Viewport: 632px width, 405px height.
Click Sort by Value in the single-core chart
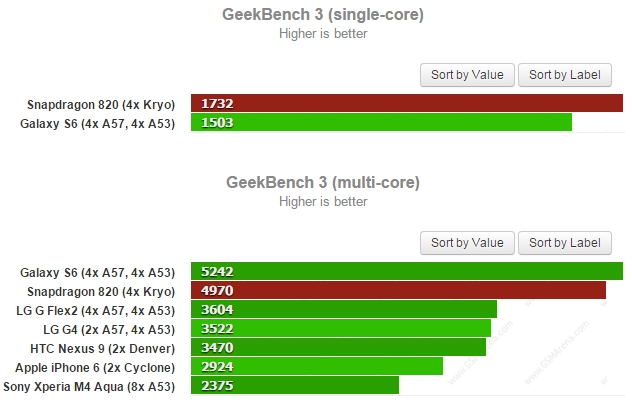468,75
